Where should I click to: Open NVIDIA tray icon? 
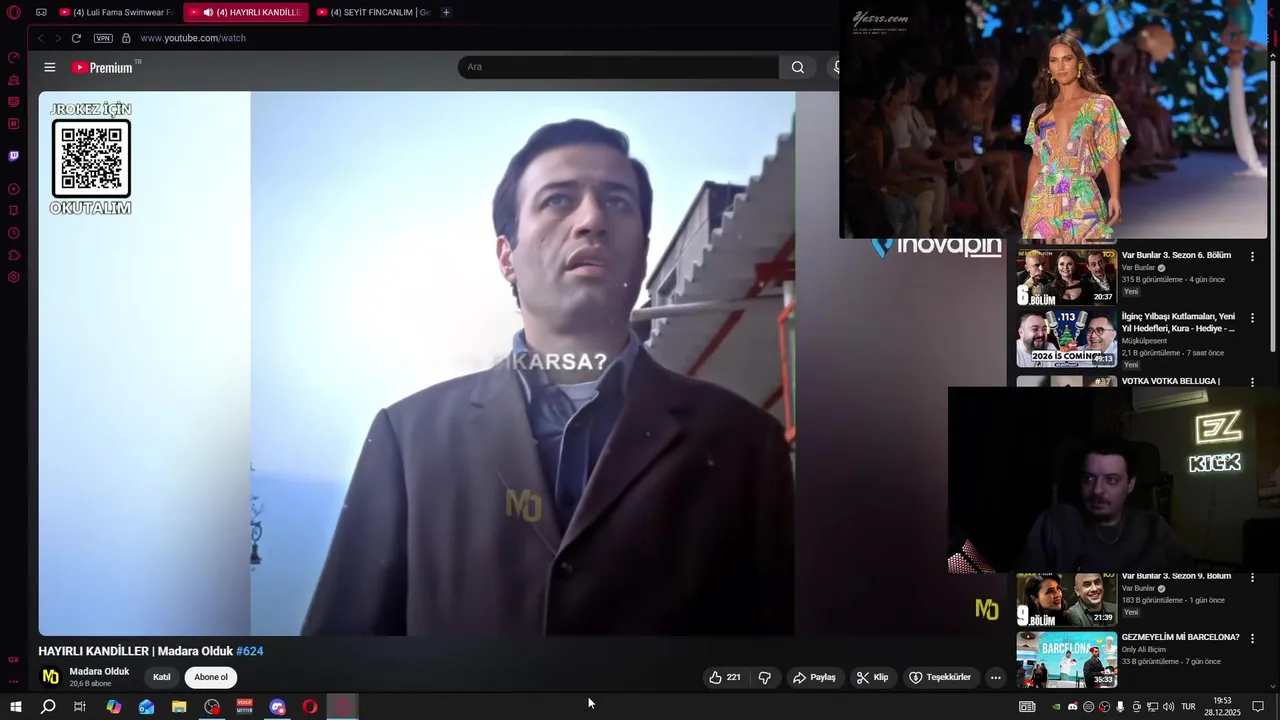pyautogui.click(x=1056, y=707)
